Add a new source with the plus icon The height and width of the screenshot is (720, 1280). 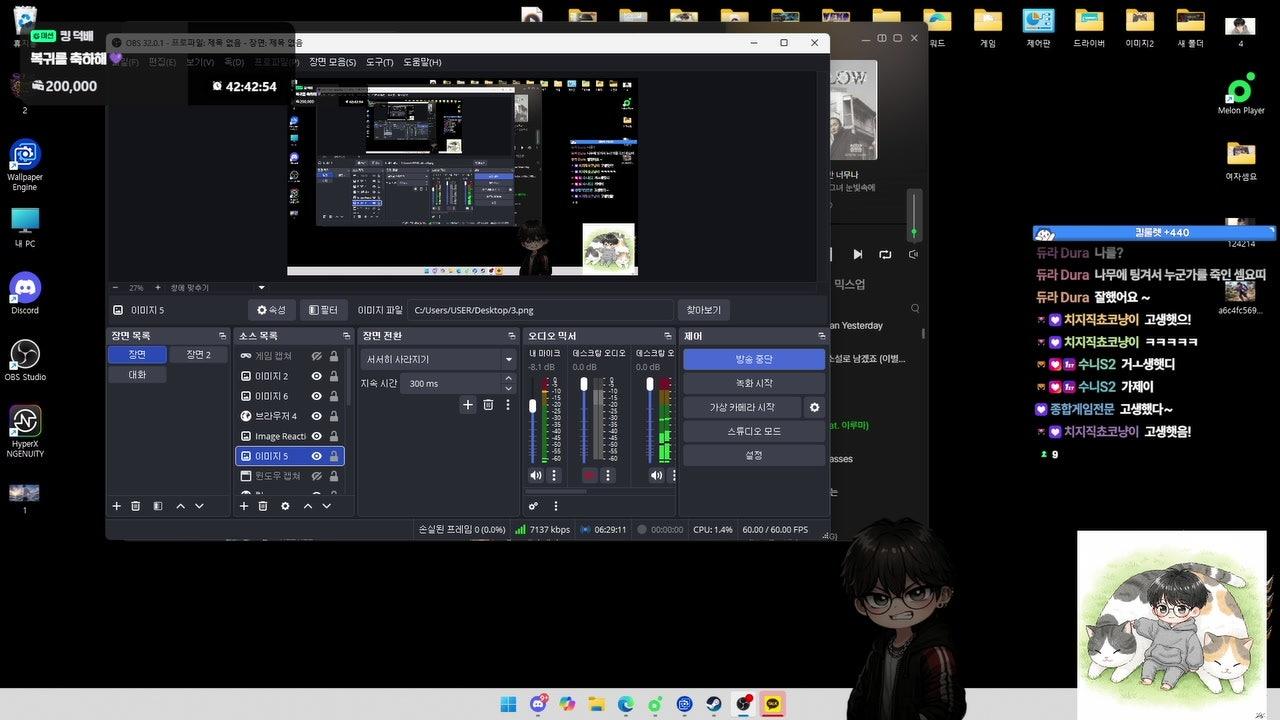(x=243, y=506)
